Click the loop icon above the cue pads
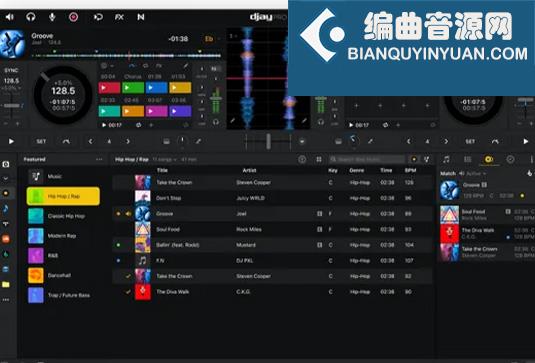This screenshot has height=363, width=535. 145,66
